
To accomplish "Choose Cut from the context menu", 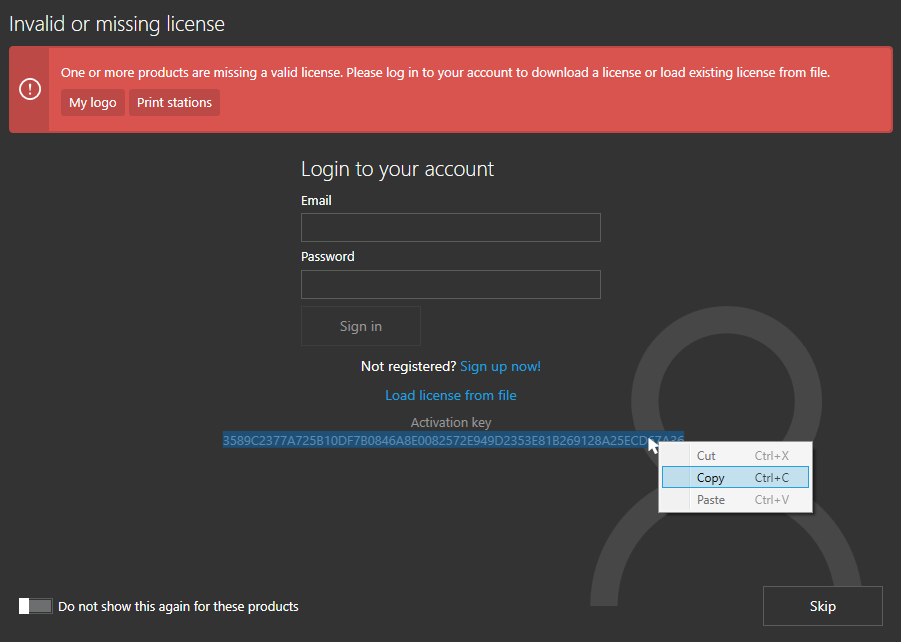I will pos(706,456).
